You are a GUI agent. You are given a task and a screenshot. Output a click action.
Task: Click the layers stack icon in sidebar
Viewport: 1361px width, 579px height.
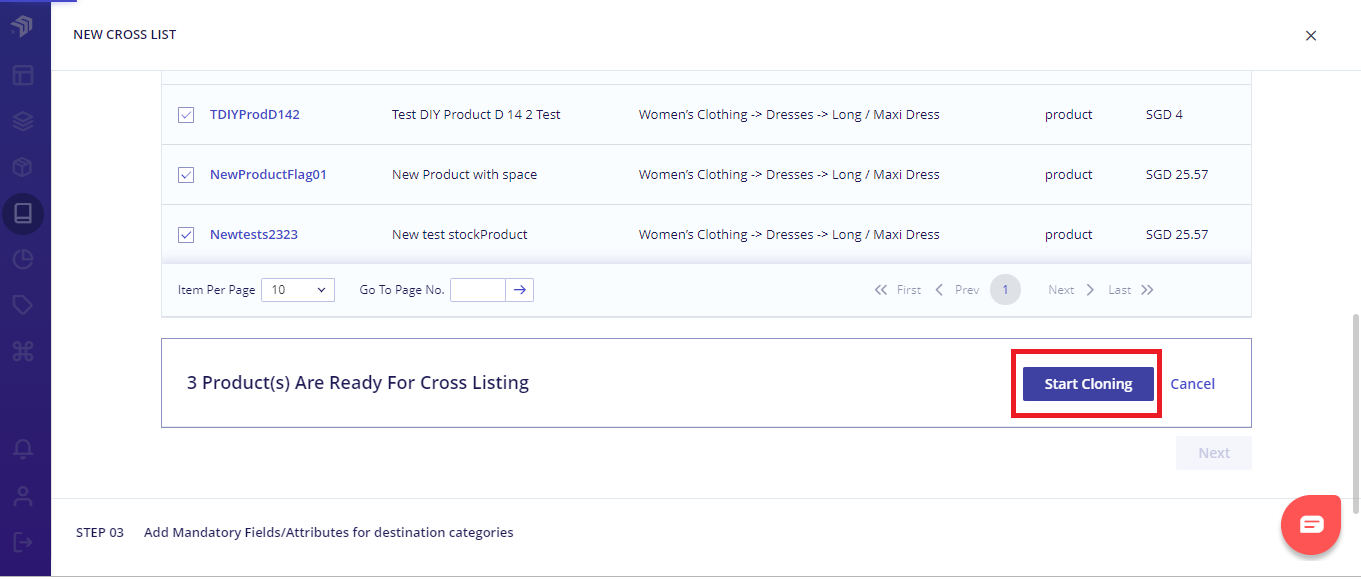point(23,121)
